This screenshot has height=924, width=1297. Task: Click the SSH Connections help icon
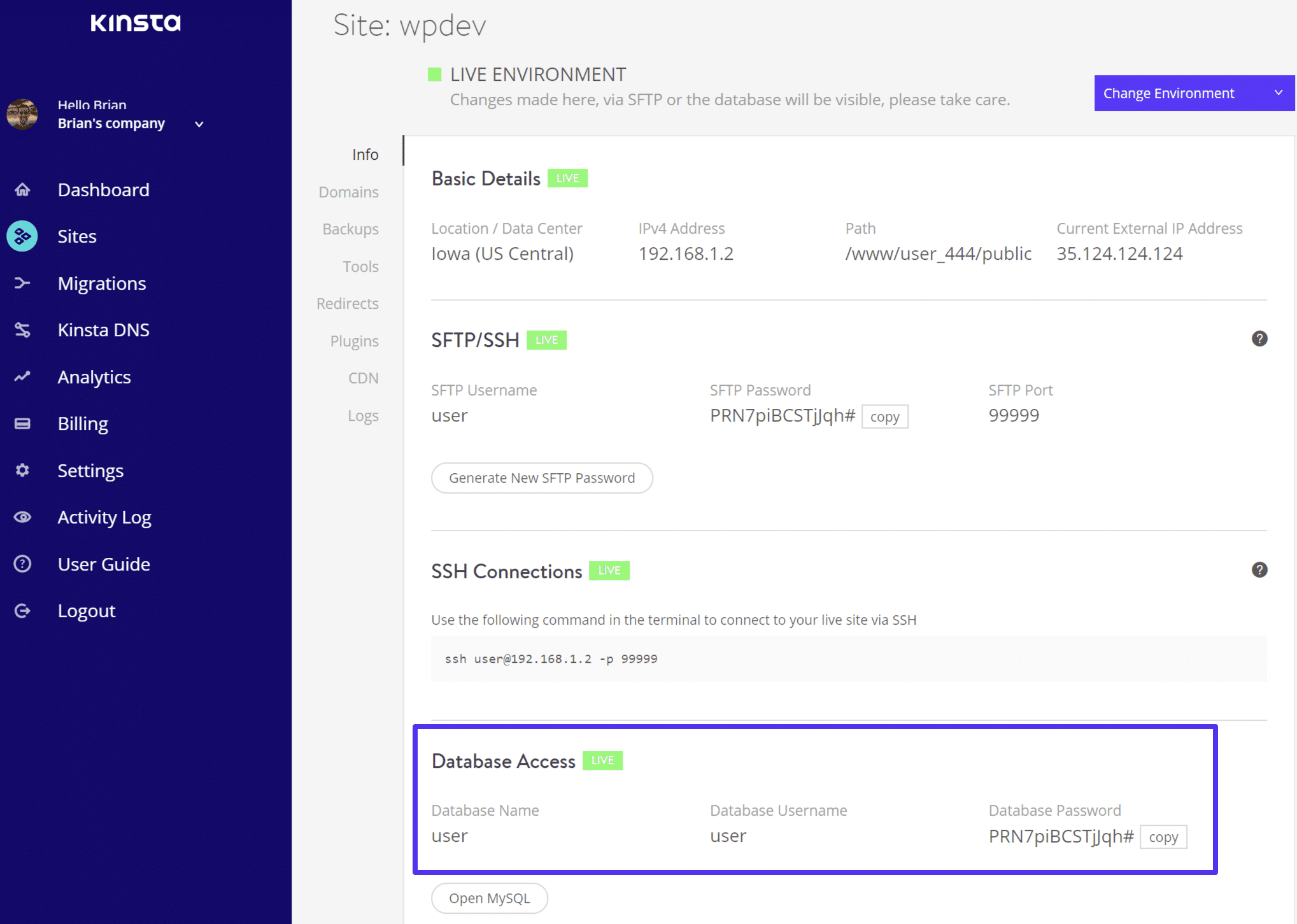click(1259, 570)
